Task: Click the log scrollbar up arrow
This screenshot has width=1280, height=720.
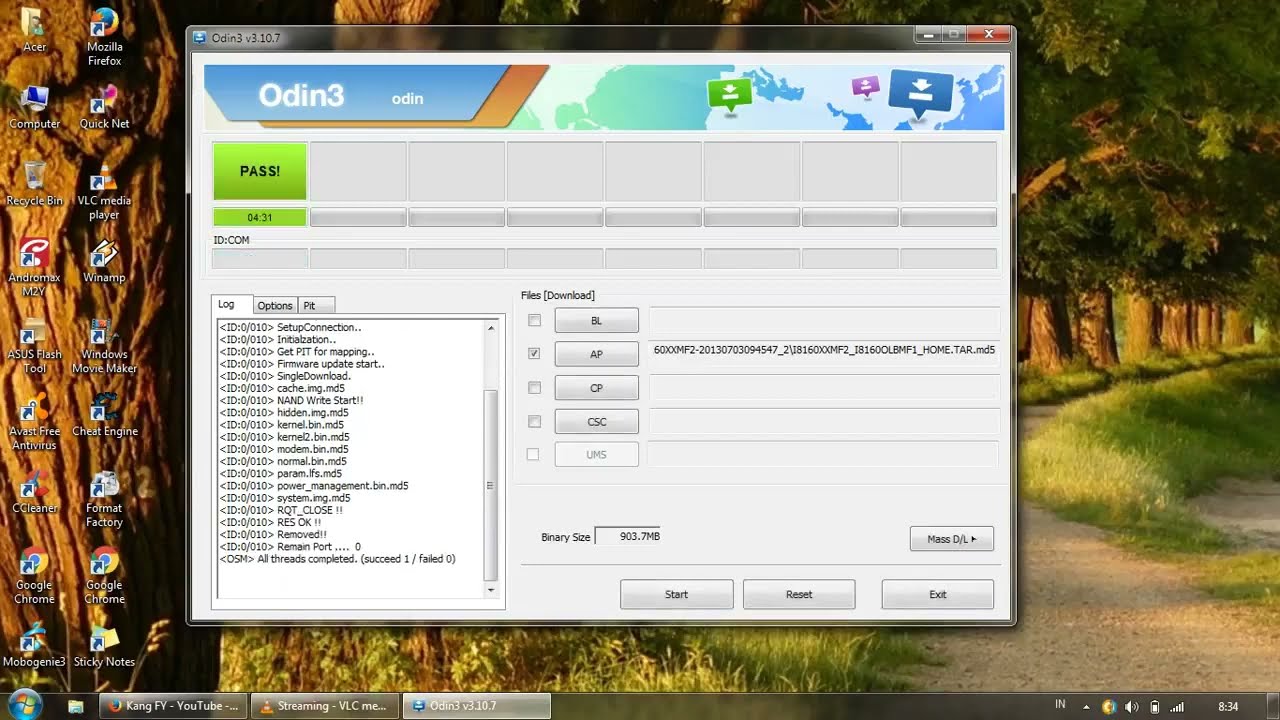Action: coord(490,328)
